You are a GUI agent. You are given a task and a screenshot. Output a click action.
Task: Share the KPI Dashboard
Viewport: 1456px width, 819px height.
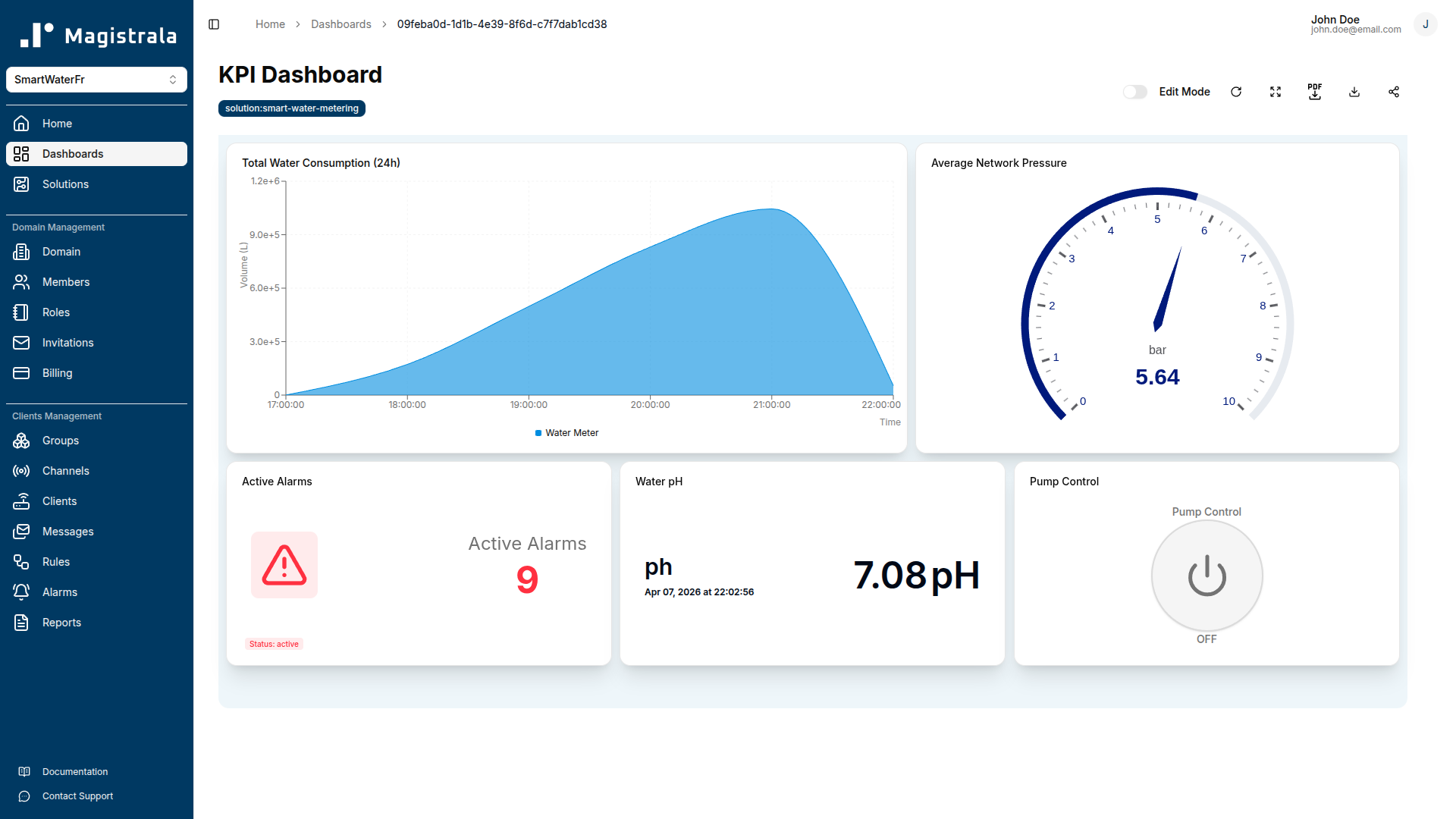pyautogui.click(x=1394, y=91)
